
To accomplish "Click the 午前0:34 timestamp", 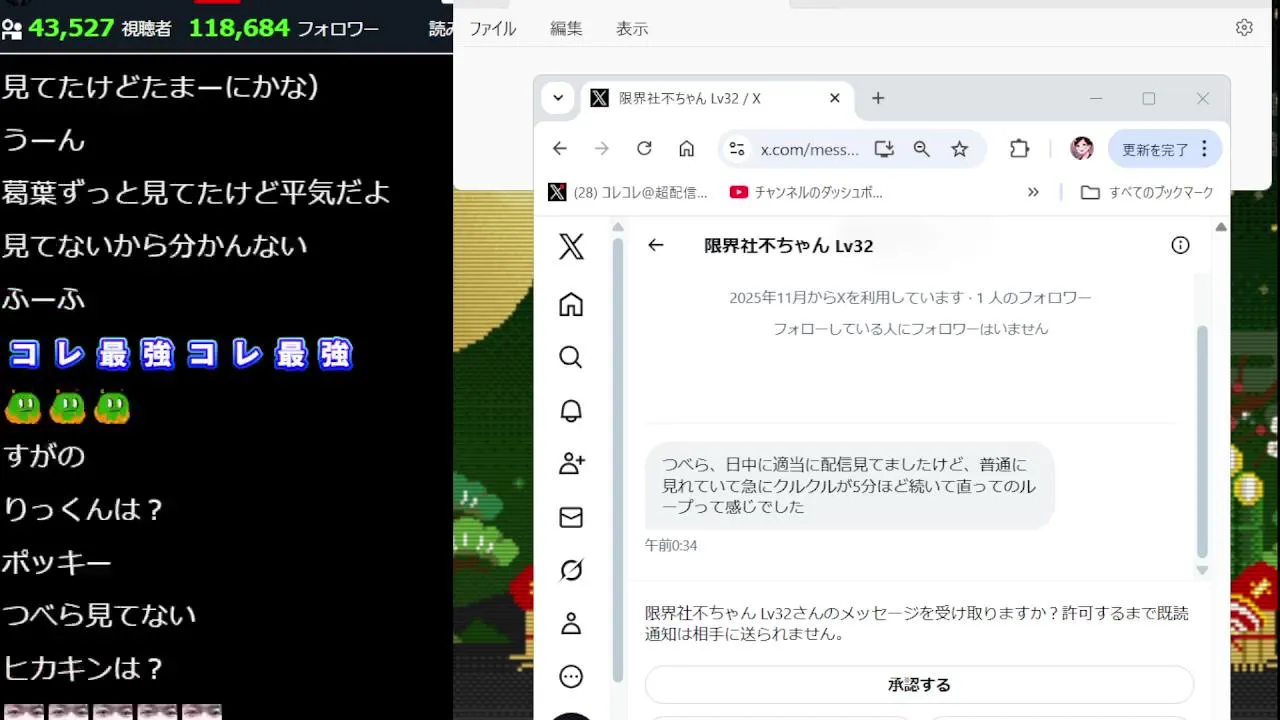I will [671, 546].
